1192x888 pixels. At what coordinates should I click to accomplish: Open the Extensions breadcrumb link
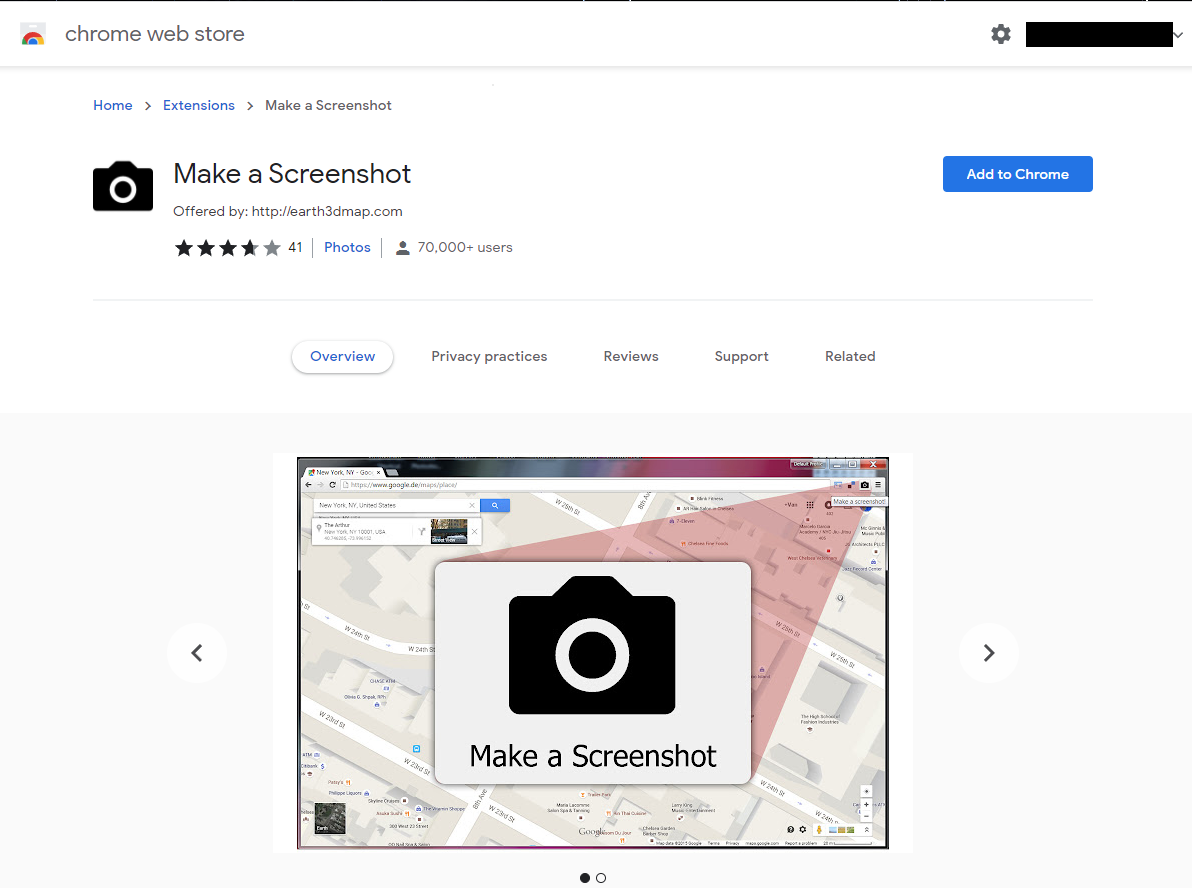click(199, 106)
